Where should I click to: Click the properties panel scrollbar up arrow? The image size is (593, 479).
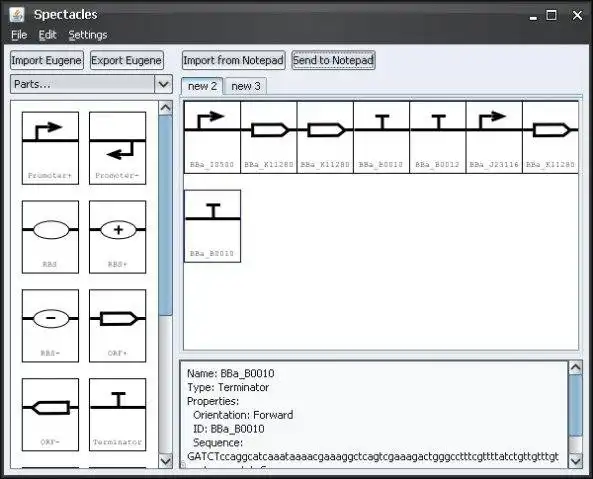[575, 368]
